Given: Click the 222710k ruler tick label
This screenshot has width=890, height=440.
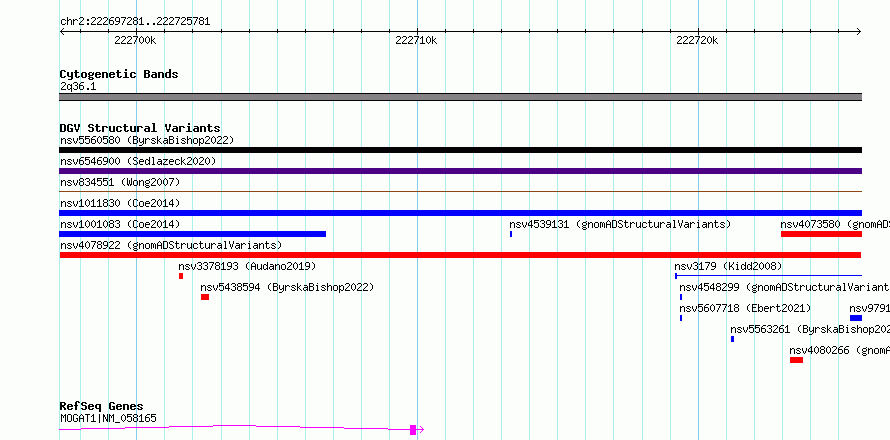Looking at the screenshot, I should [x=416, y=40].
